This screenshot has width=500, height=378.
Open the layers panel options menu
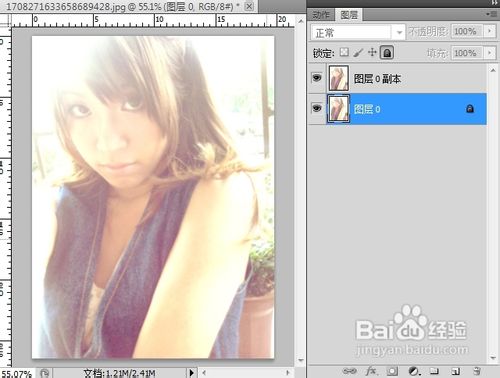click(x=492, y=14)
